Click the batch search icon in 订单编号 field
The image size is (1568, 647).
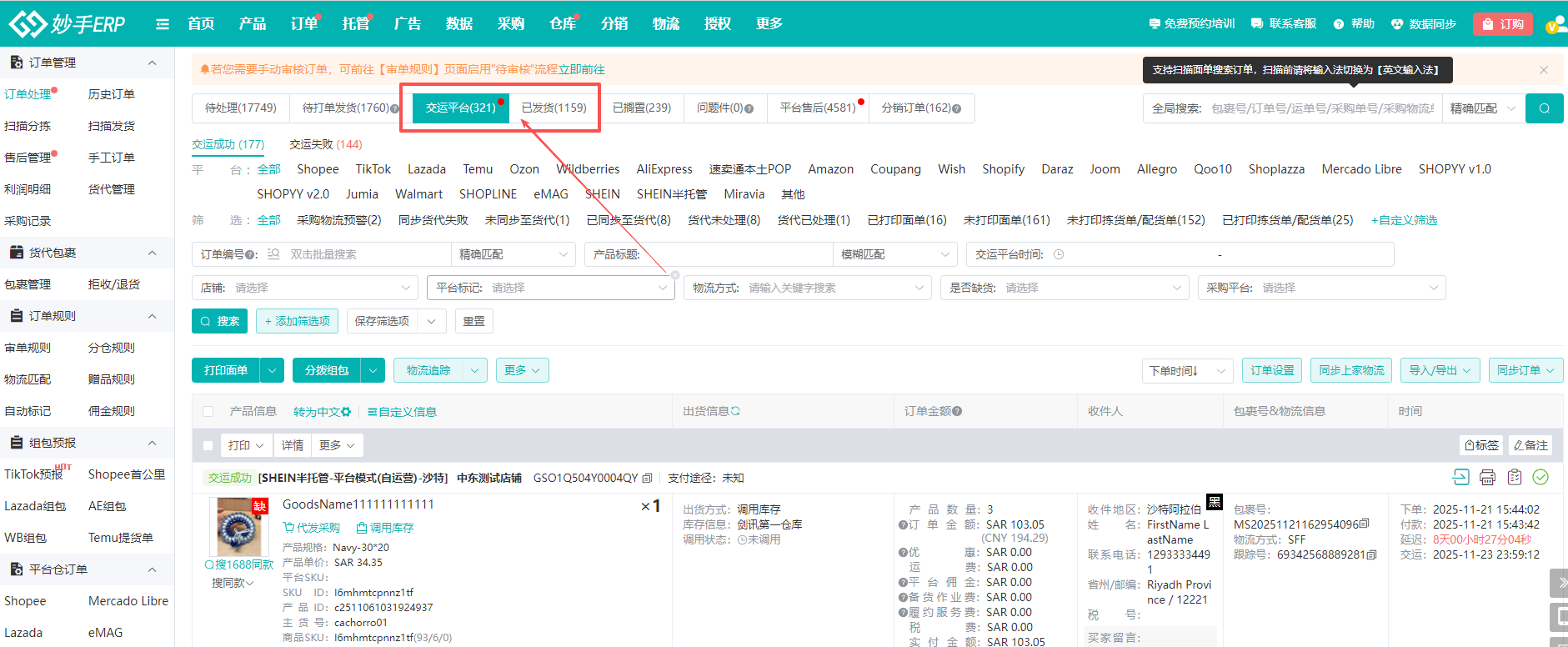tap(273, 254)
